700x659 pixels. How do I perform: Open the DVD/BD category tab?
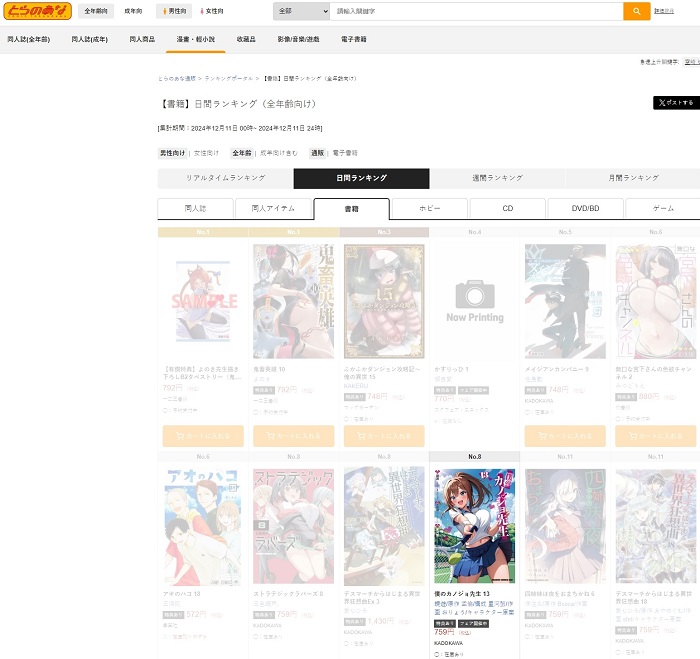coord(585,209)
